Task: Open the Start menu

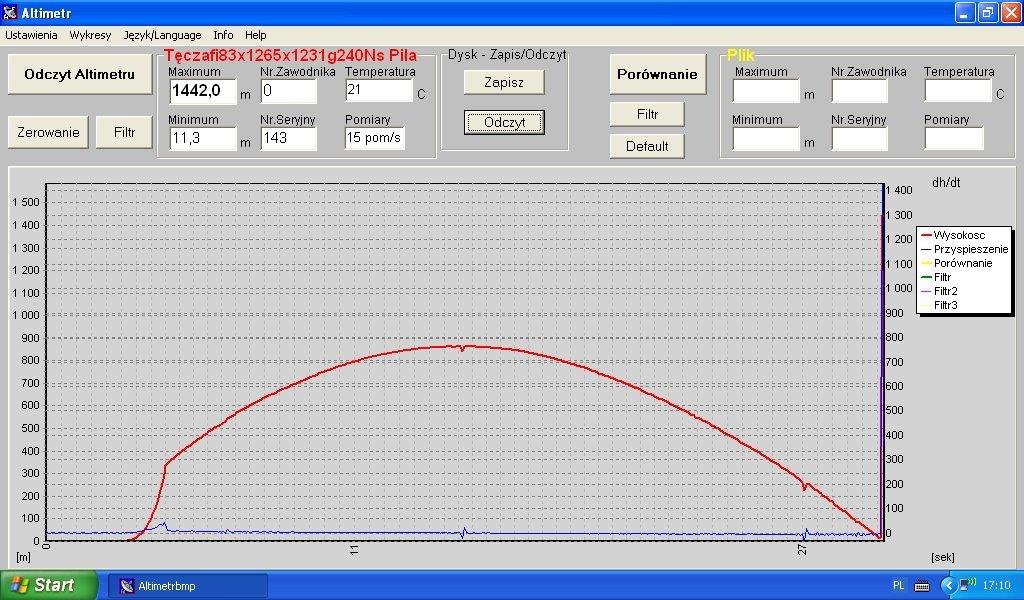Action: 48,585
